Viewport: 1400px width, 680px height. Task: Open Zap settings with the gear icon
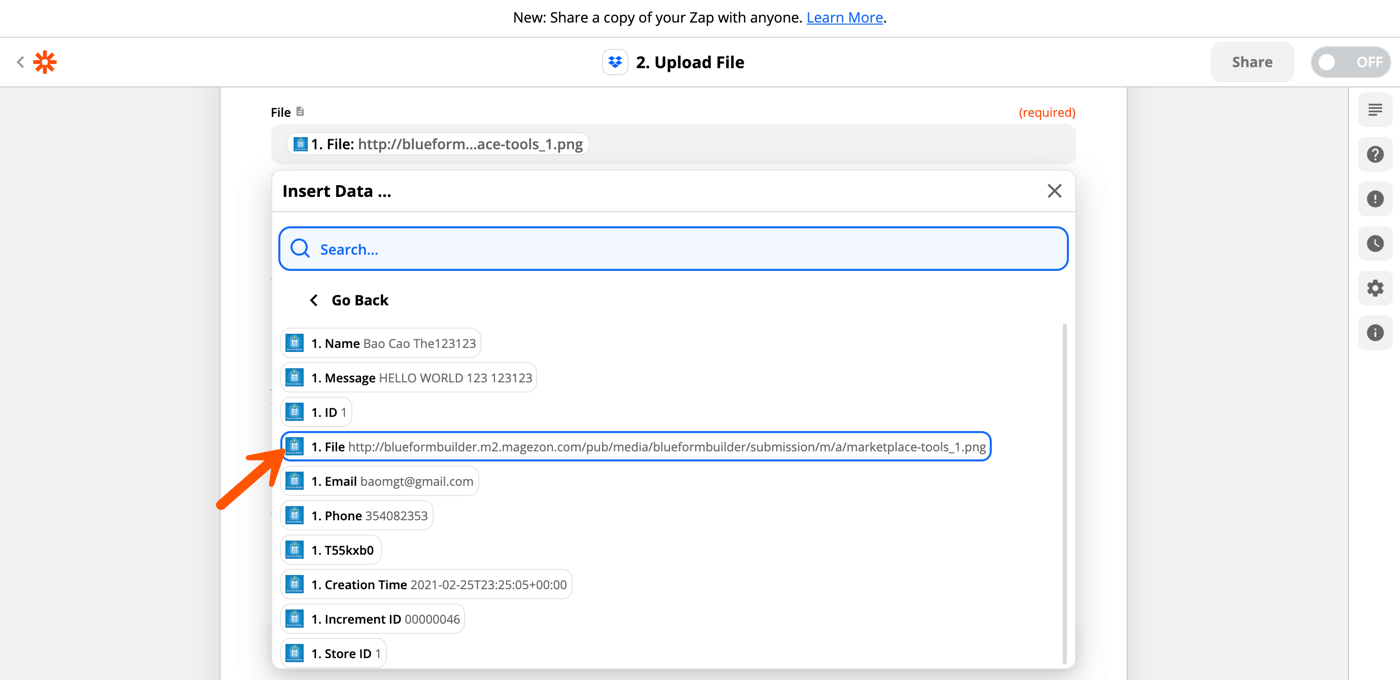[x=1375, y=288]
